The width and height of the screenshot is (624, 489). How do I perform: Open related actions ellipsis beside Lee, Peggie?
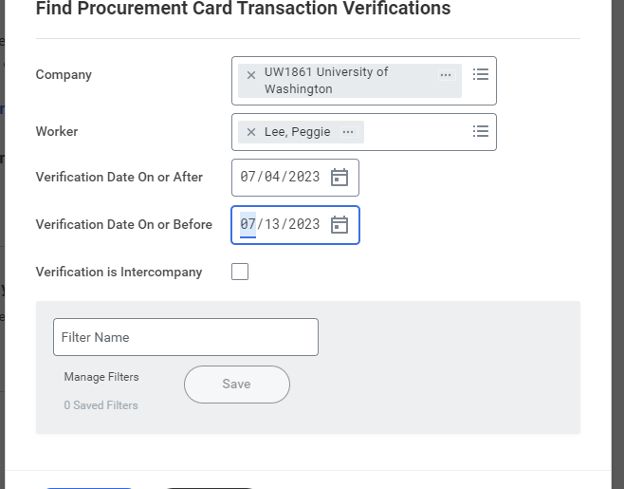(348, 132)
